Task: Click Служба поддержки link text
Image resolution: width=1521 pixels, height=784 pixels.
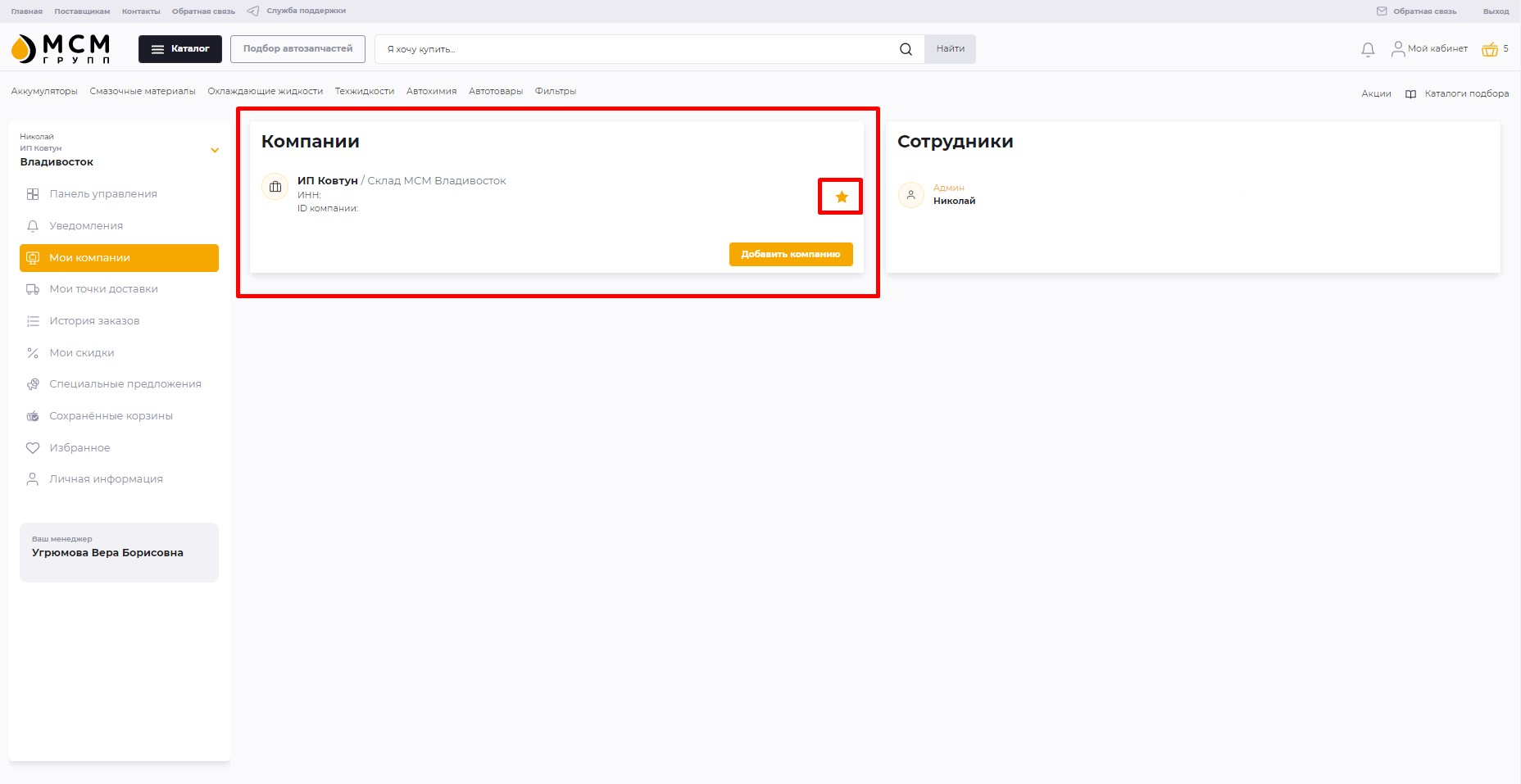Action: 306,11
